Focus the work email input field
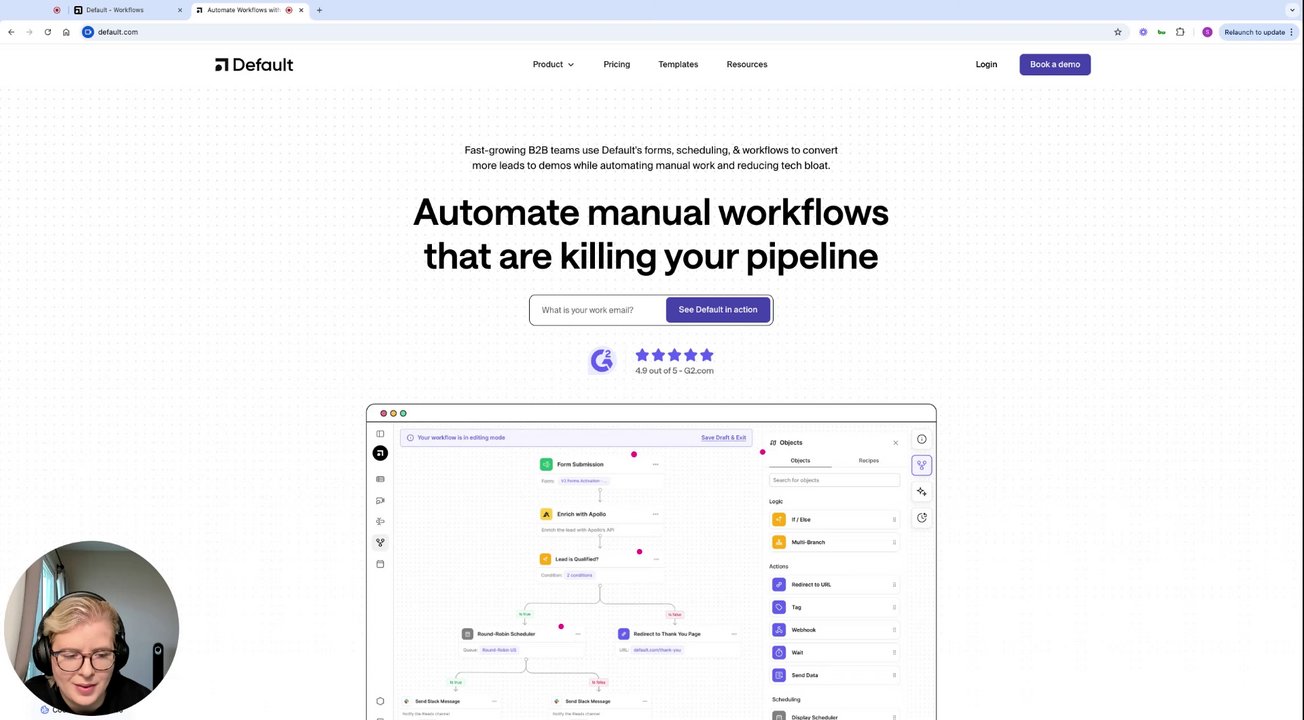The width and height of the screenshot is (1304, 720). pos(599,310)
